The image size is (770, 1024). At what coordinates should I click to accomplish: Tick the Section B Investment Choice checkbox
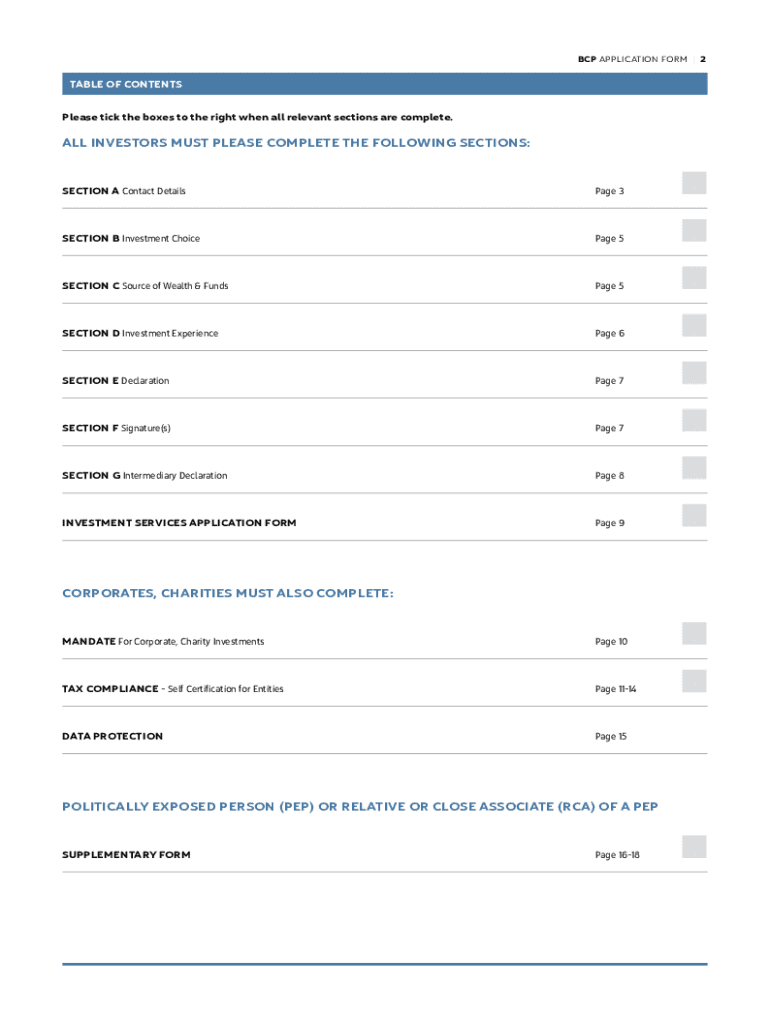(x=694, y=230)
